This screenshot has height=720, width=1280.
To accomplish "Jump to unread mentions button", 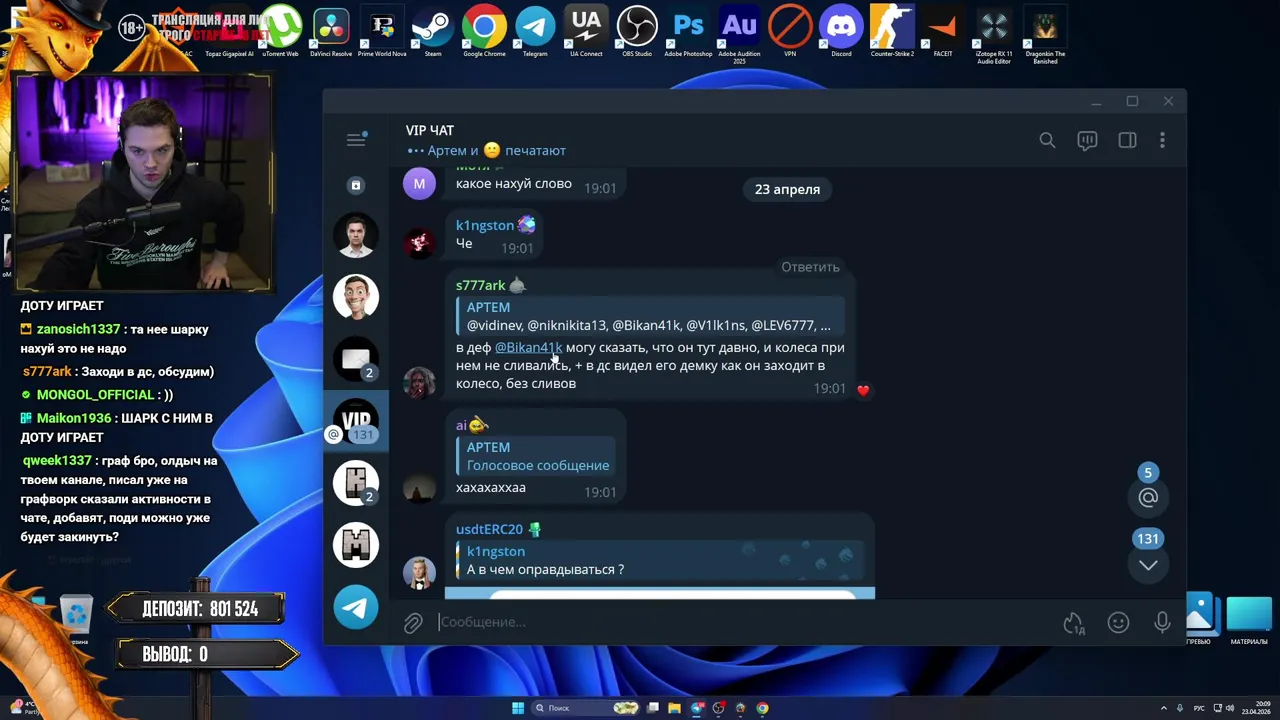I will pyautogui.click(x=1148, y=497).
